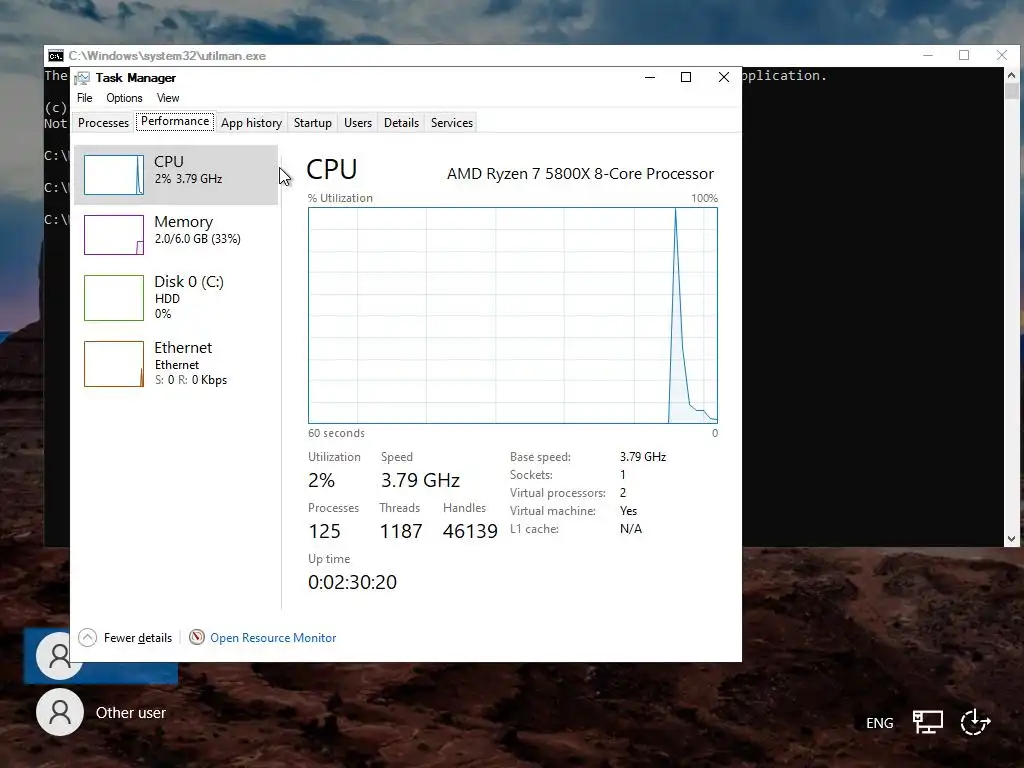
Task: Click the 'AMD Ryzen 7 5800X 8-Core Processor' text
Action: 581,174
